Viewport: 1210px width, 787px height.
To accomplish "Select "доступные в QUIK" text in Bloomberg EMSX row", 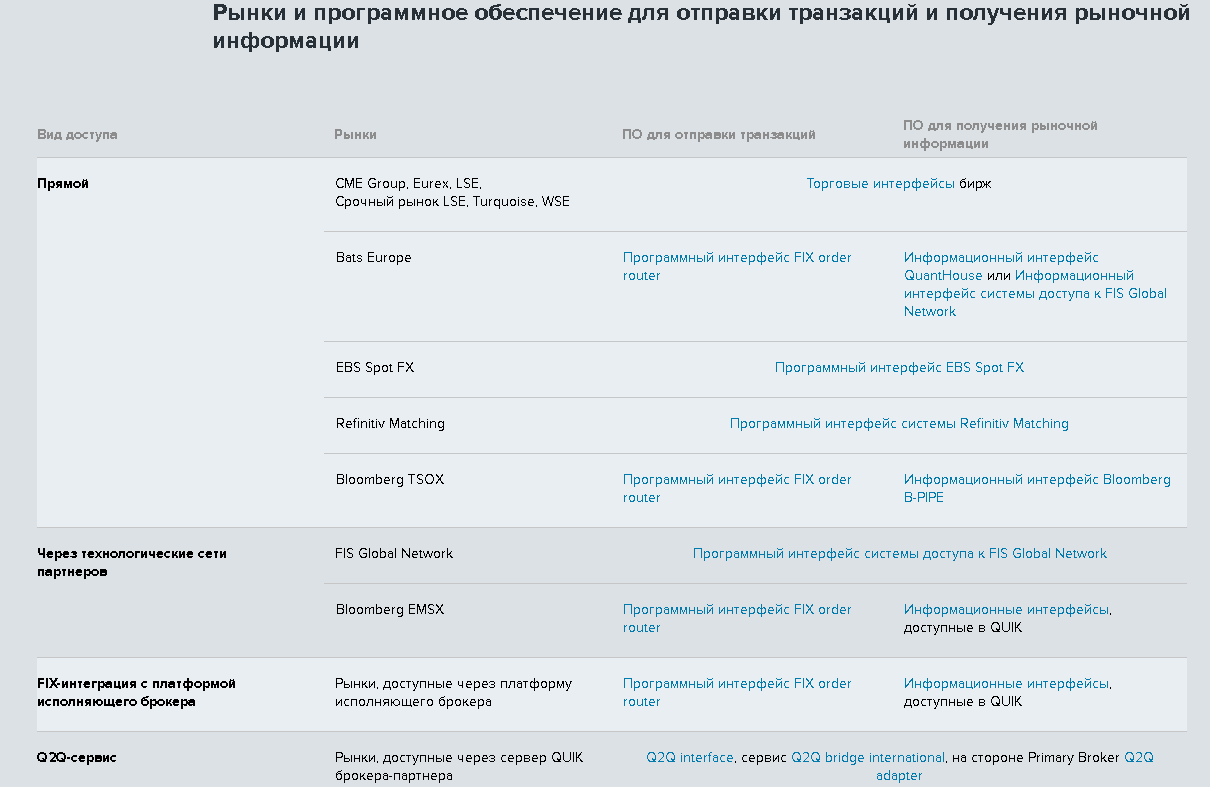I will click(963, 628).
